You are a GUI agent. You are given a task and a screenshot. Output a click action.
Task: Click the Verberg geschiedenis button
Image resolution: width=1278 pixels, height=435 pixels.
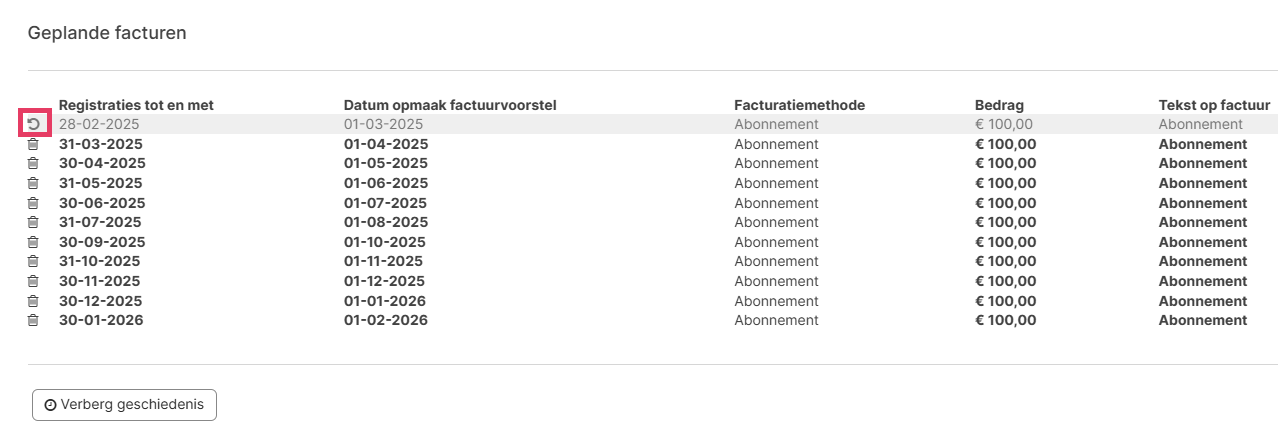[124, 405]
